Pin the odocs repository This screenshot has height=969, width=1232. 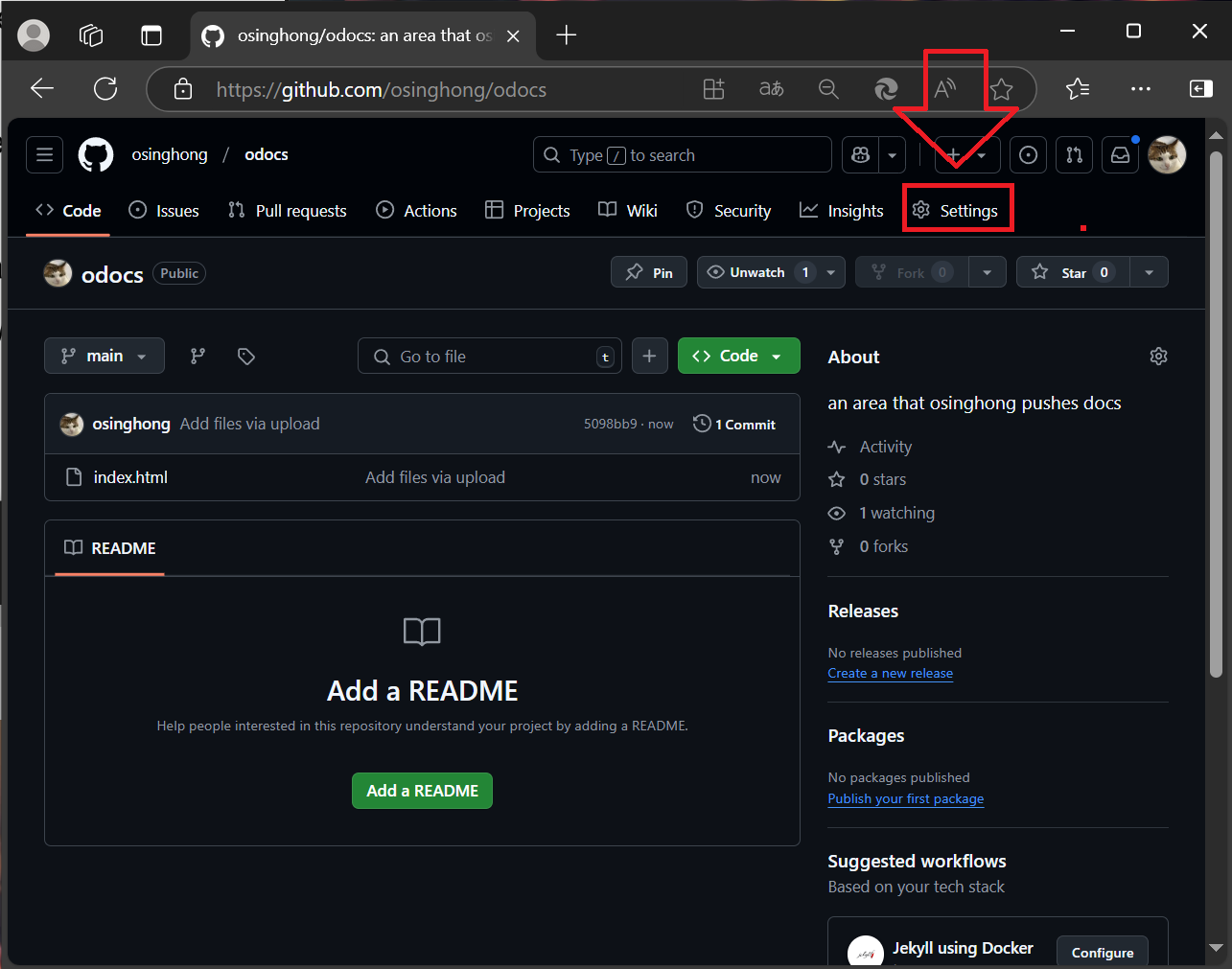[x=649, y=272]
